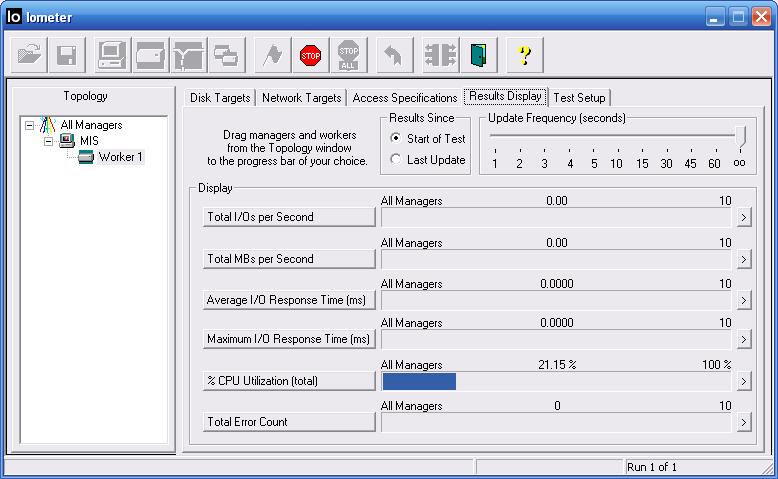Collapse the All Managers tree node

30,125
